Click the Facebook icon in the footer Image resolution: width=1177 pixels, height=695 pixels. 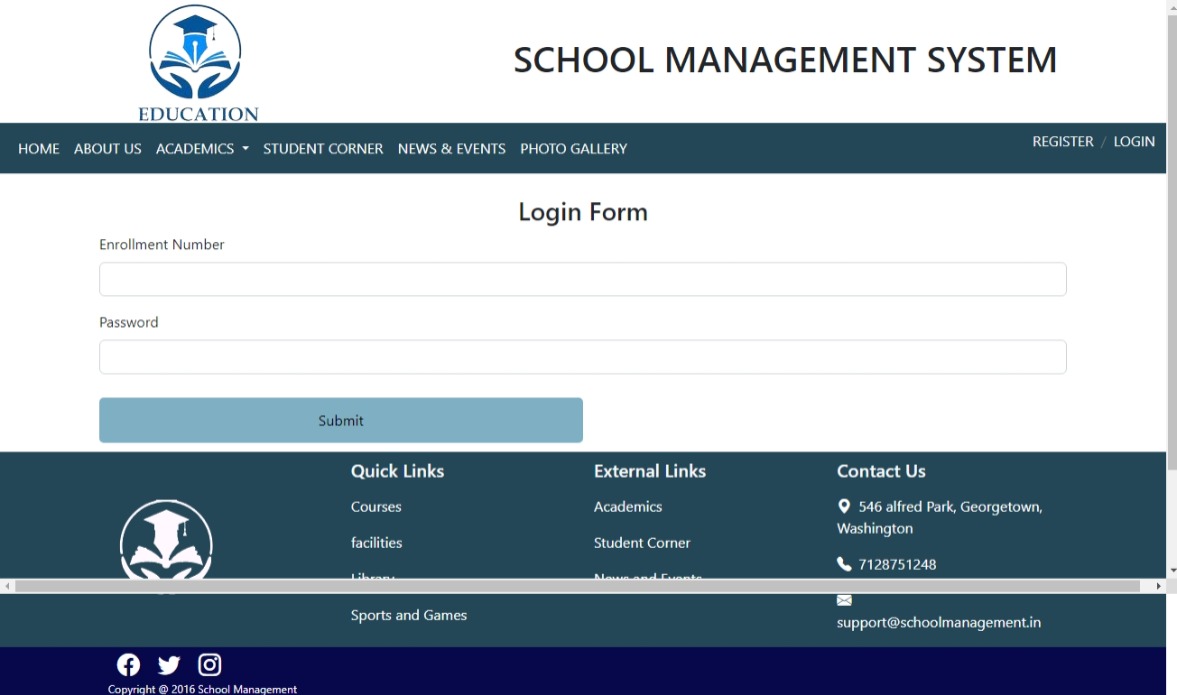(128, 664)
